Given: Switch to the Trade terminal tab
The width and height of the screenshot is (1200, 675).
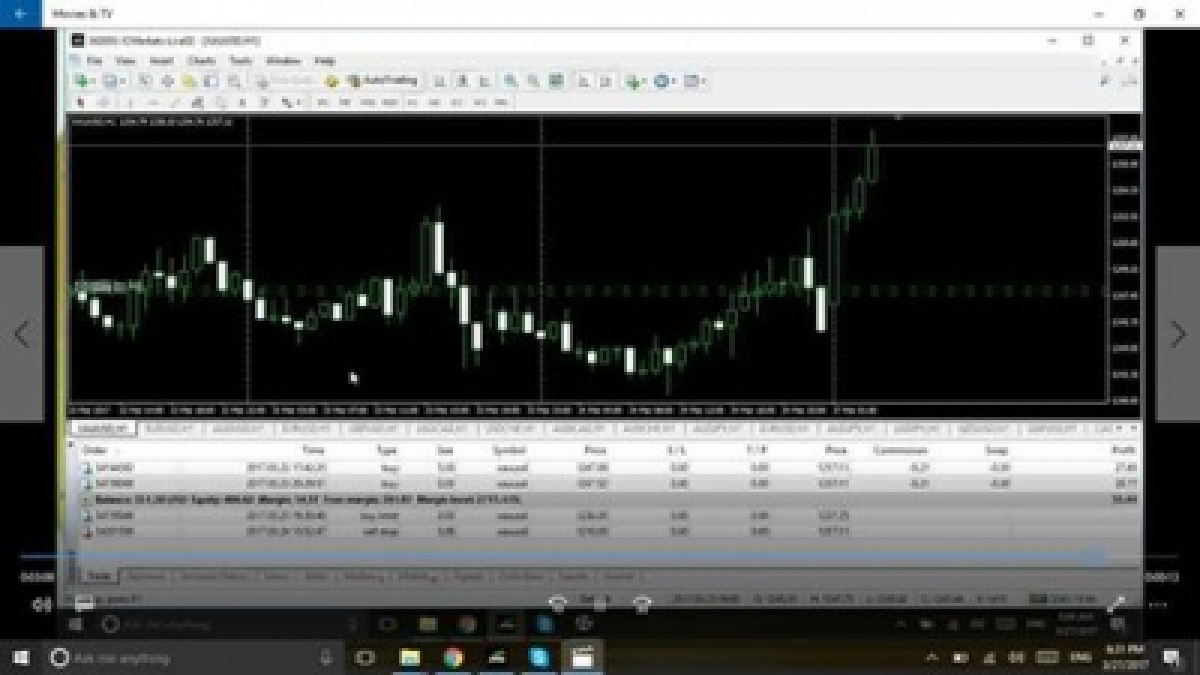Looking at the screenshot, I should coord(98,577).
